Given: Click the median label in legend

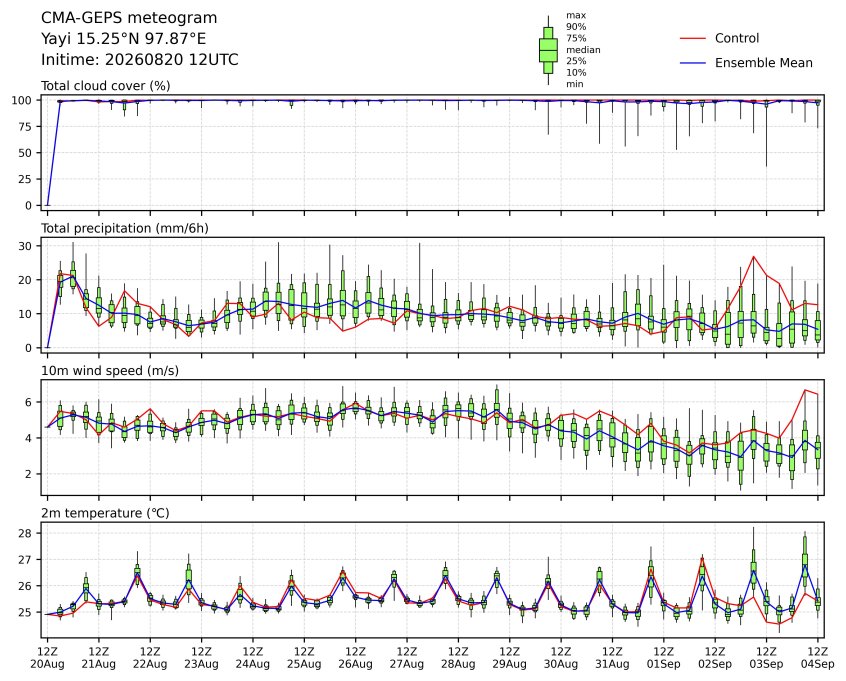Looking at the screenshot, I should (x=583, y=50).
